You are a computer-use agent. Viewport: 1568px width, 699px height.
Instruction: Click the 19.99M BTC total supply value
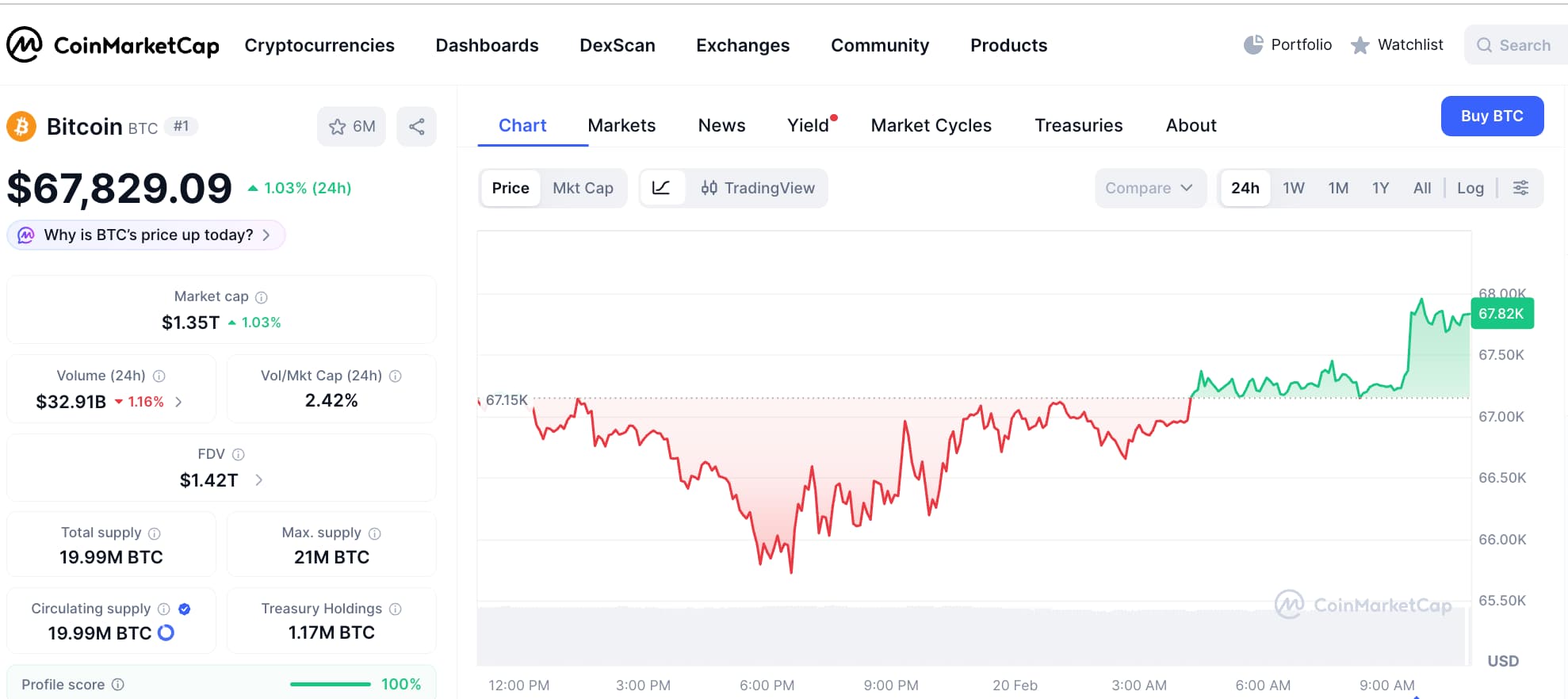[x=111, y=557]
